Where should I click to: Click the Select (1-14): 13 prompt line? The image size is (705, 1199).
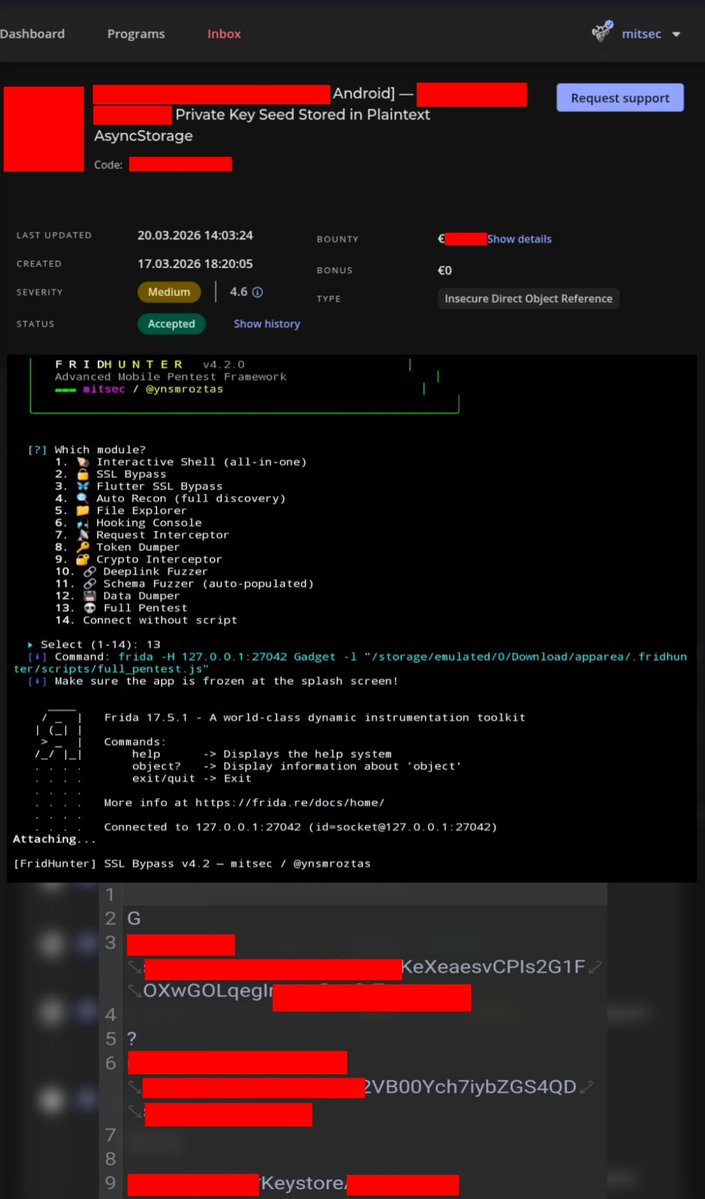pyautogui.click(x=94, y=645)
